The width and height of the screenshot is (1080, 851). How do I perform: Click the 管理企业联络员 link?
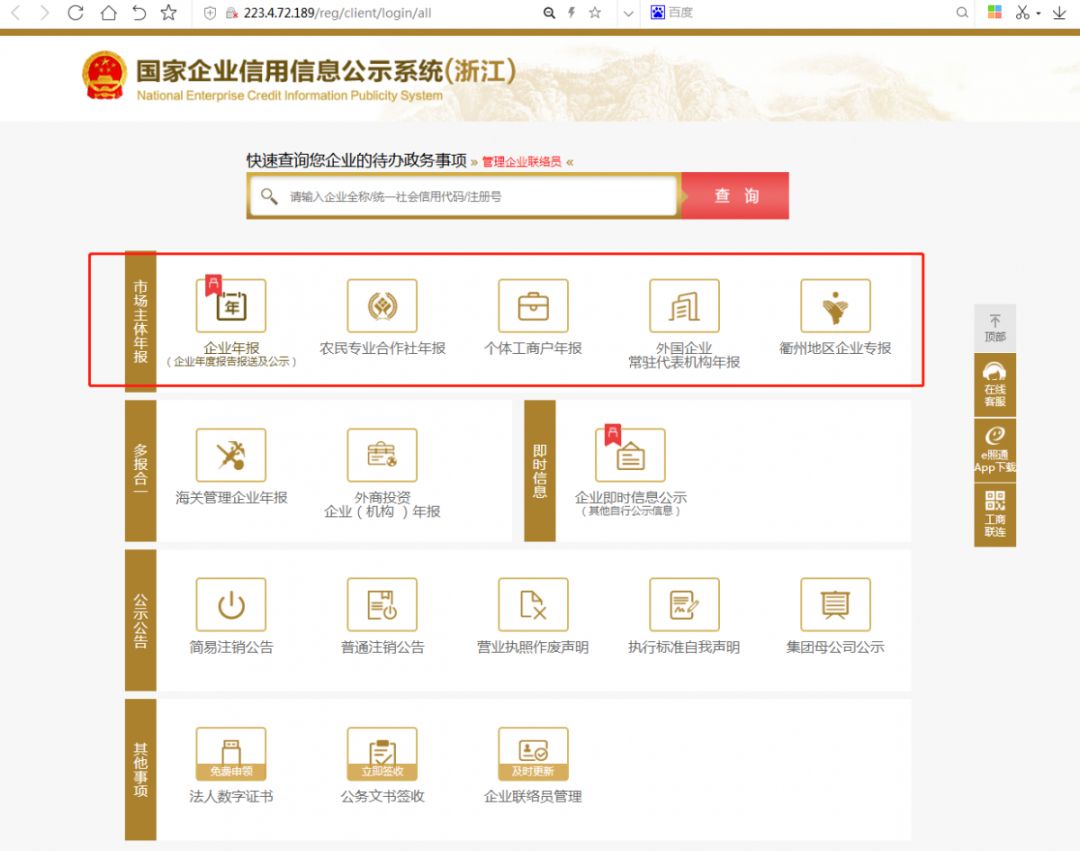[x=521, y=162]
